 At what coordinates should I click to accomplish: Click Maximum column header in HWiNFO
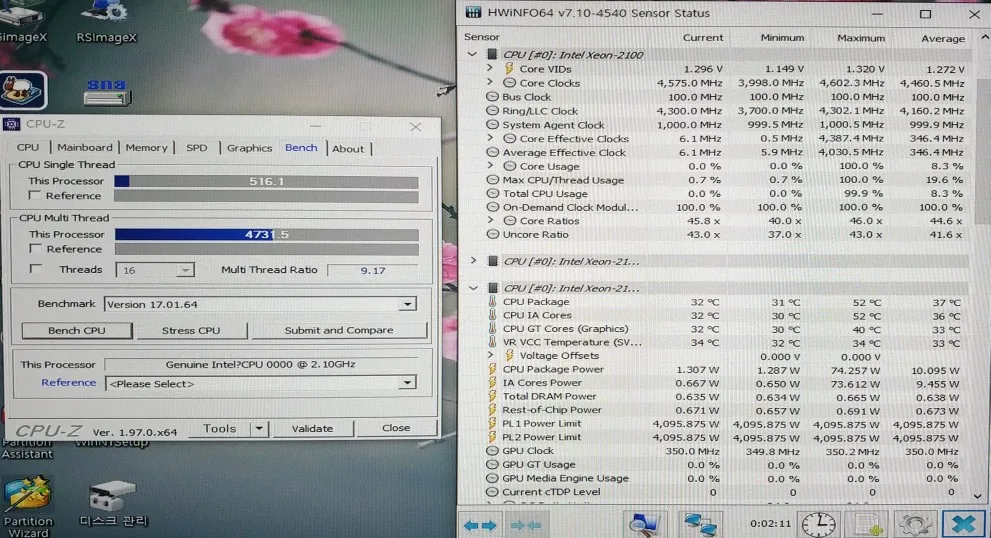(x=860, y=38)
